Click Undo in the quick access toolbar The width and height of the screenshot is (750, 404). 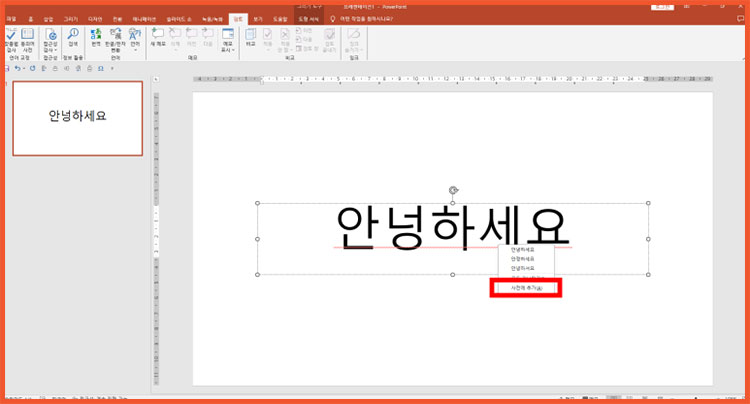pos(17,68)
